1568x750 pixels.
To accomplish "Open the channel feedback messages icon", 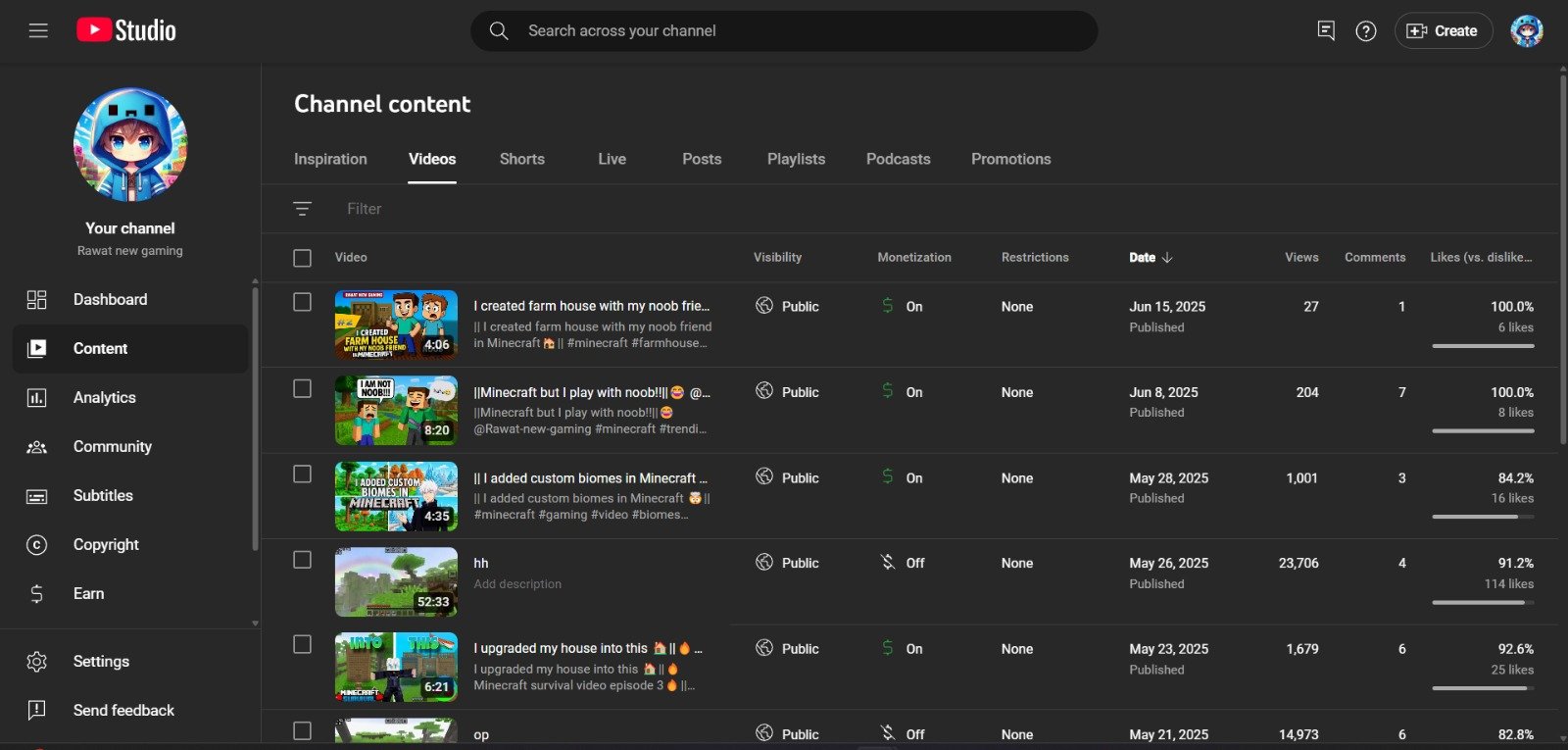I will (x=1326, y=31).
